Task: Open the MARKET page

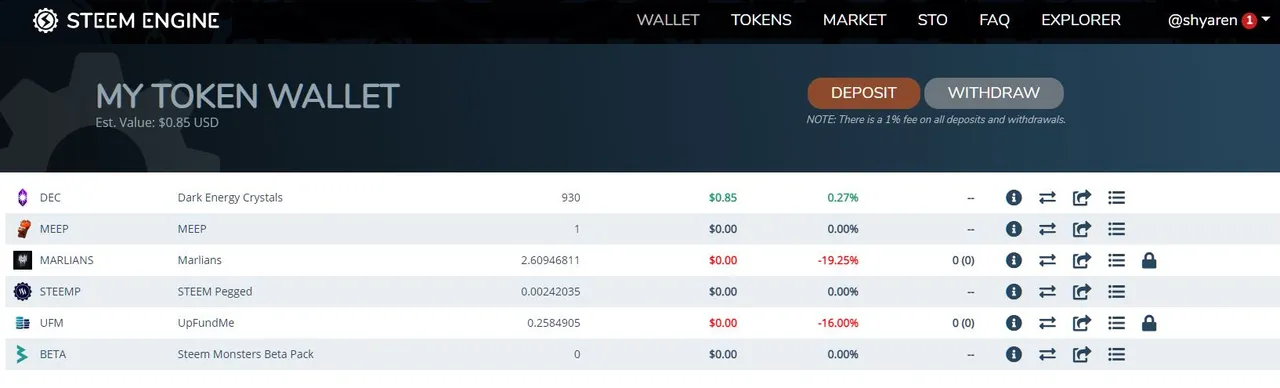Action: click(x=855, y=20)
